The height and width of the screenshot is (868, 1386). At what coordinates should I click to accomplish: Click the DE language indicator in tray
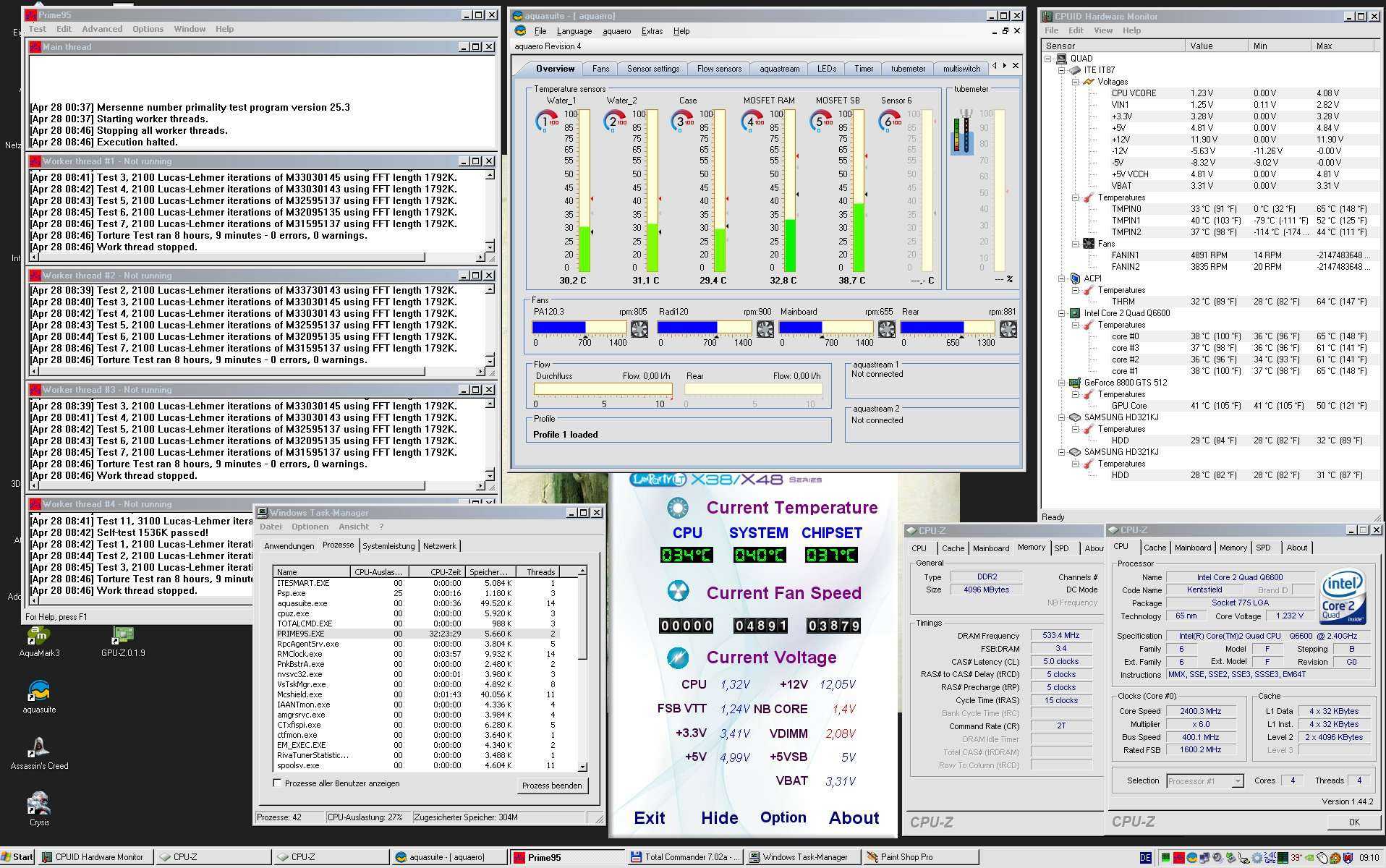coord(1145,857)
